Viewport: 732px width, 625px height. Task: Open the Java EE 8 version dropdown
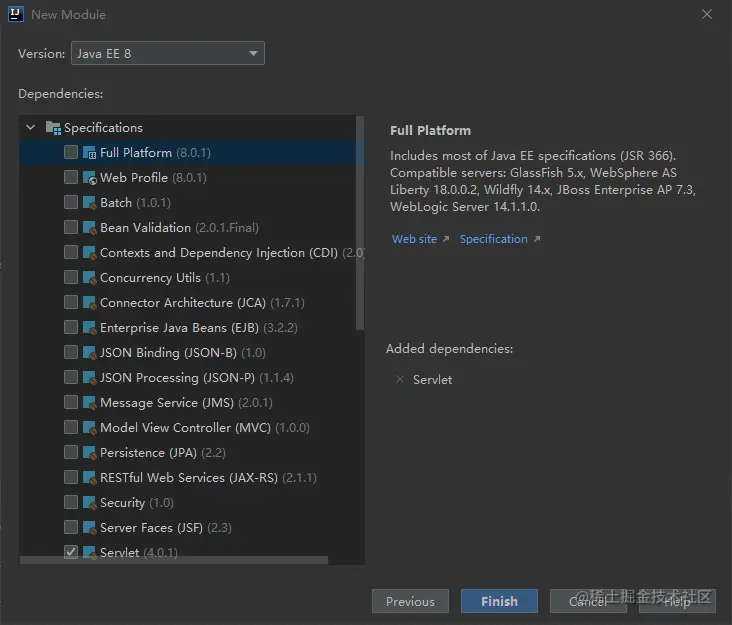click(168, 53)
